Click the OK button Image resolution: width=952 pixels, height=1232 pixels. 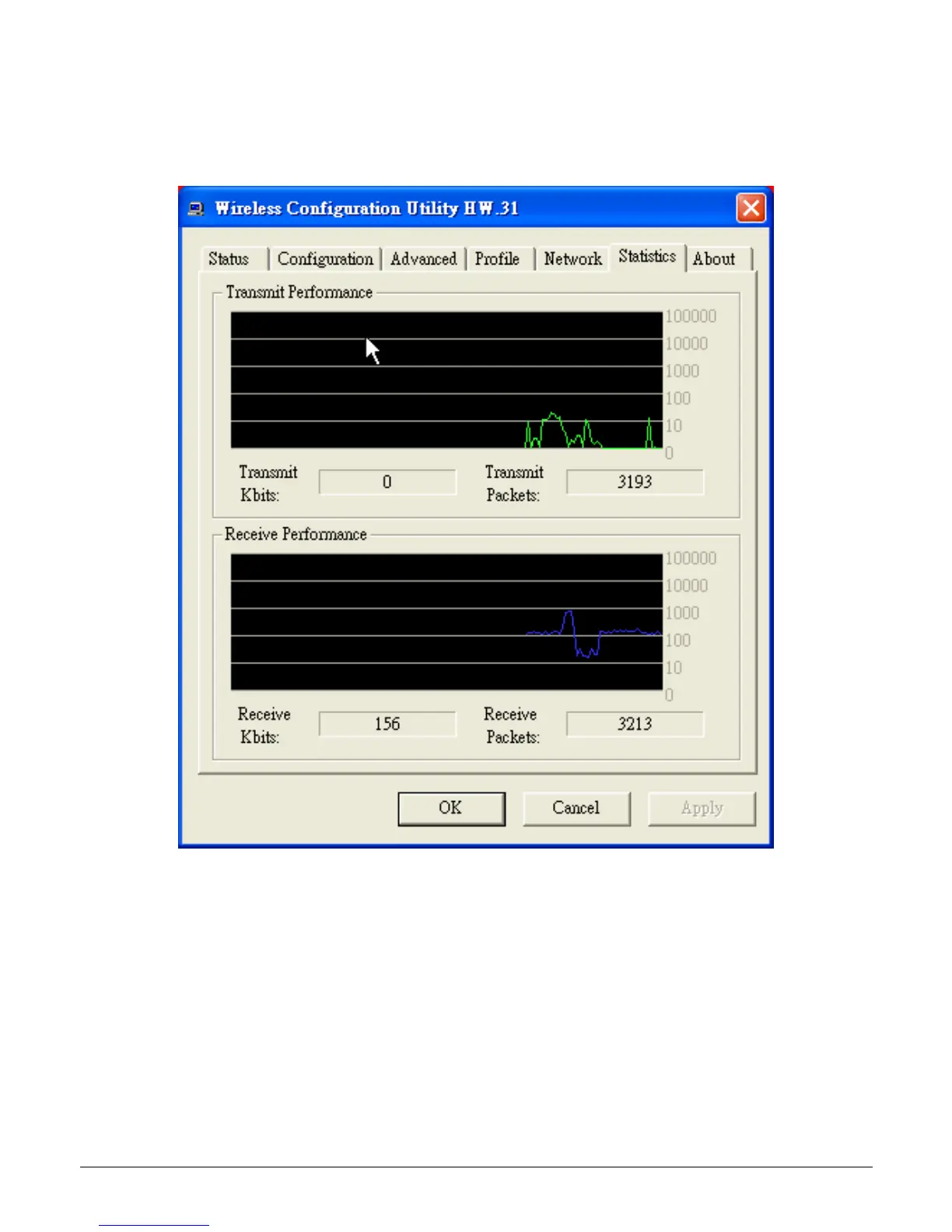click(x=451, y=808)
